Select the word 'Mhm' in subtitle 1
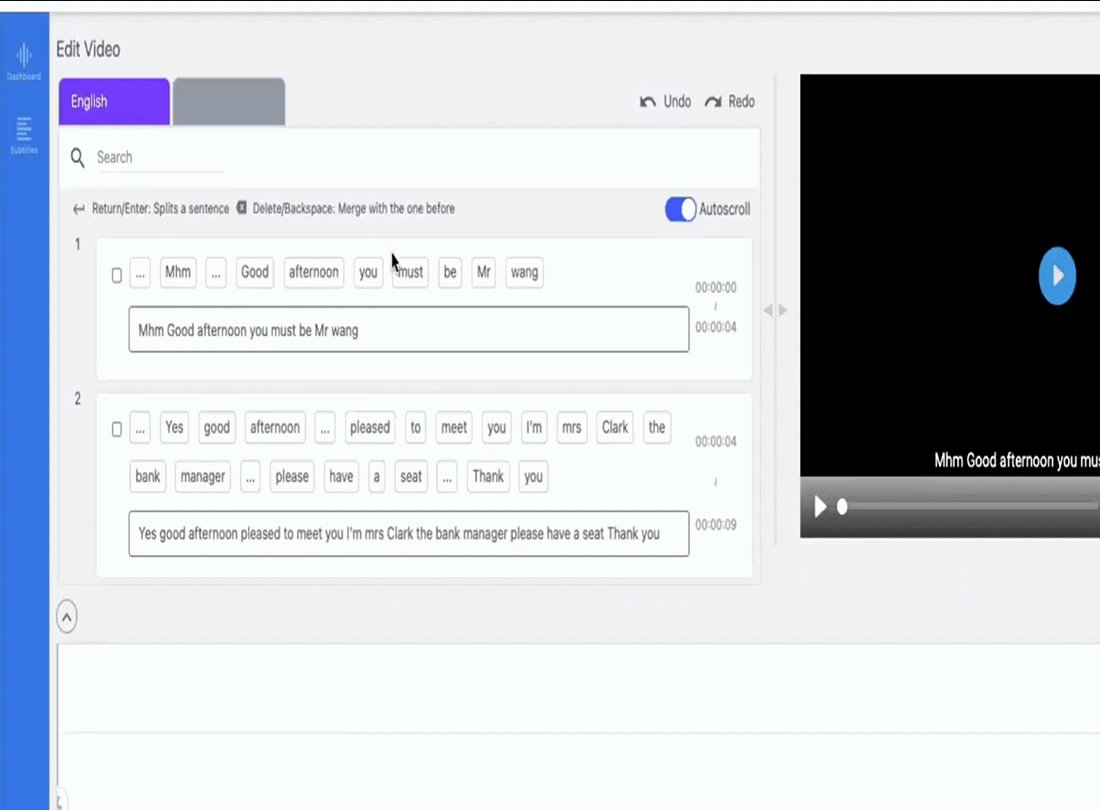This screenshot has height=810, width=1100. 178,272
